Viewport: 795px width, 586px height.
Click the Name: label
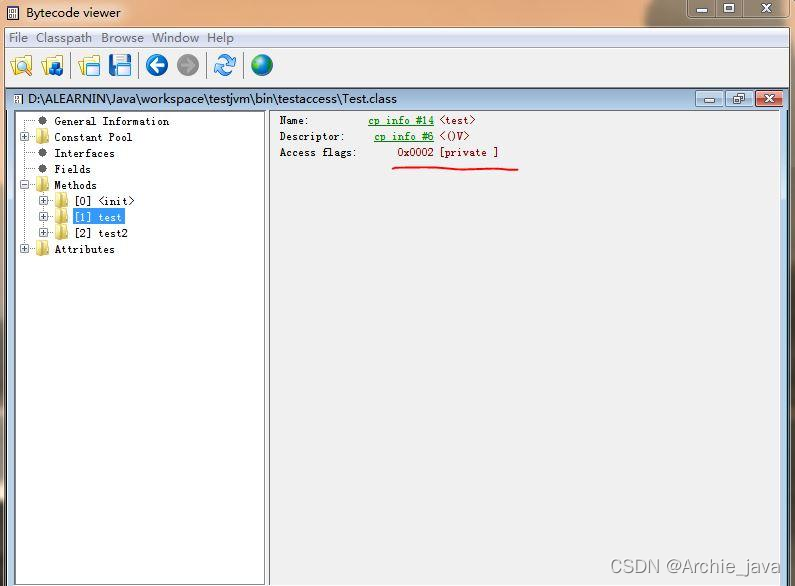294,120
